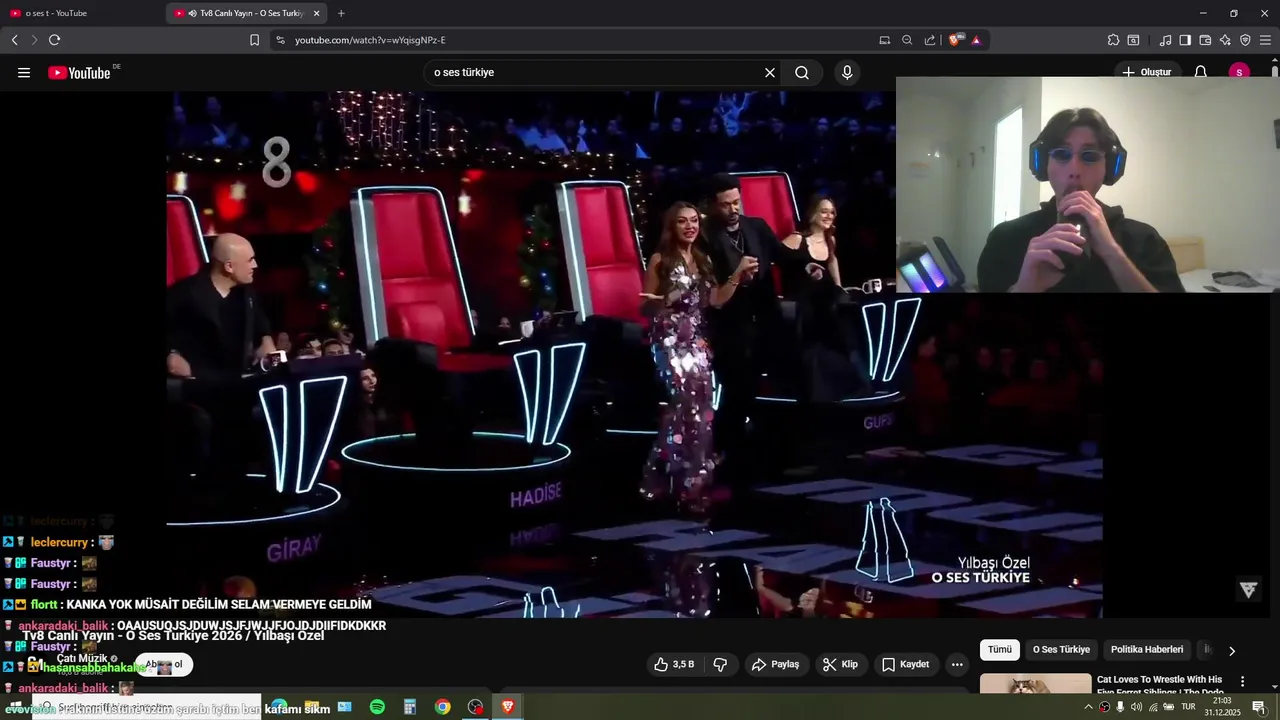This screenshot has height=720, width=1280.
Task: Click the address bar URL
Action: 370,40
